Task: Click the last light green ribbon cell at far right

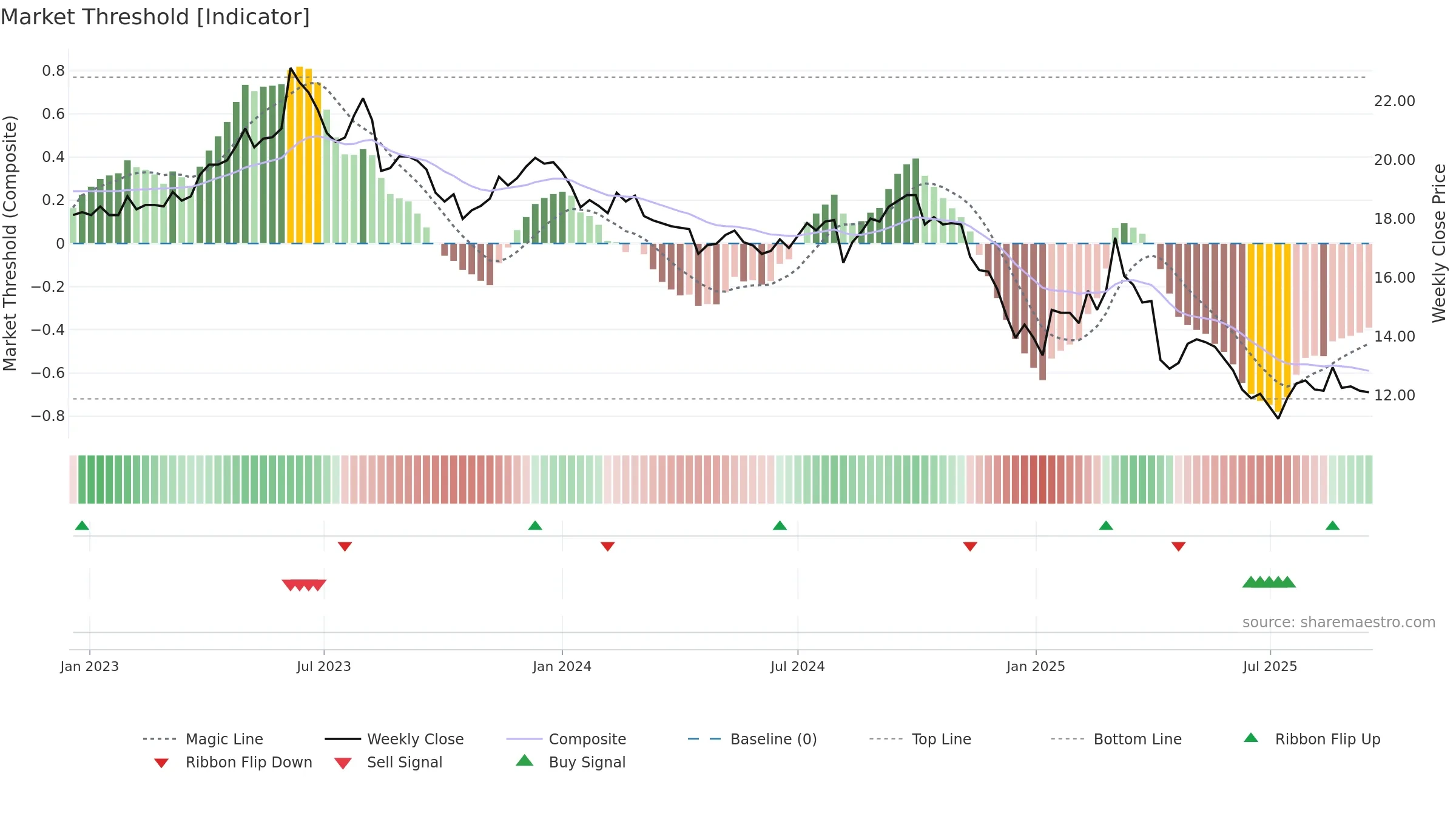Action: click(1369, 479)
